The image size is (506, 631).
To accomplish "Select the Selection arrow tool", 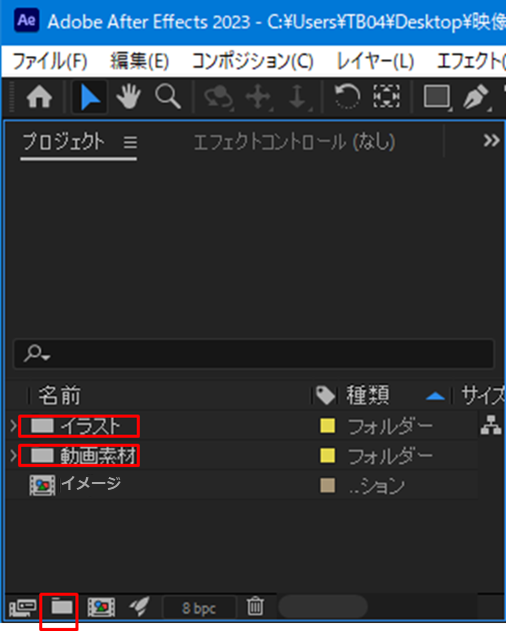I will coord(89,97).
